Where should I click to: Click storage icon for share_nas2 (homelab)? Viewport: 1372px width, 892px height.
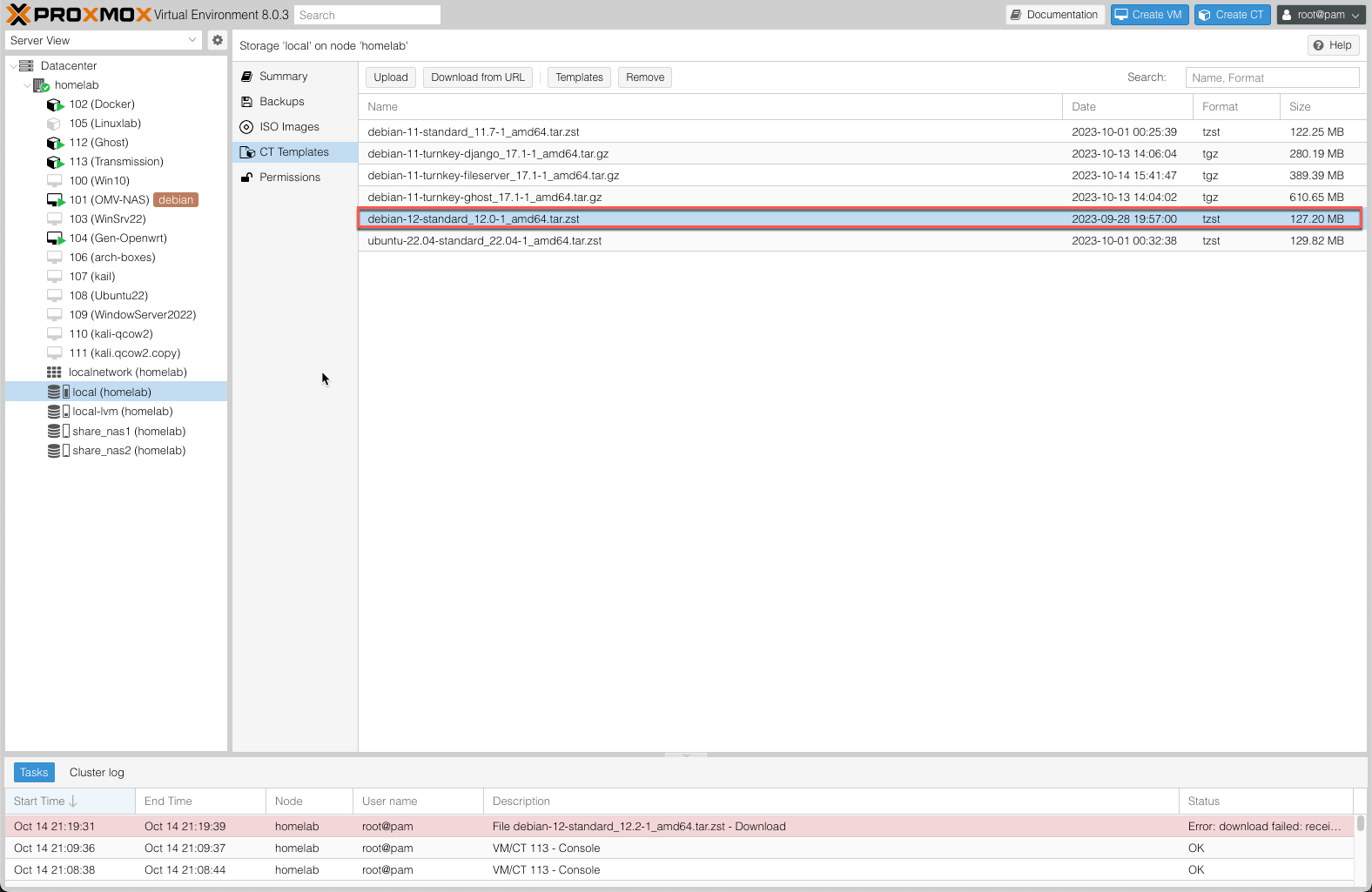click(58, 451)
